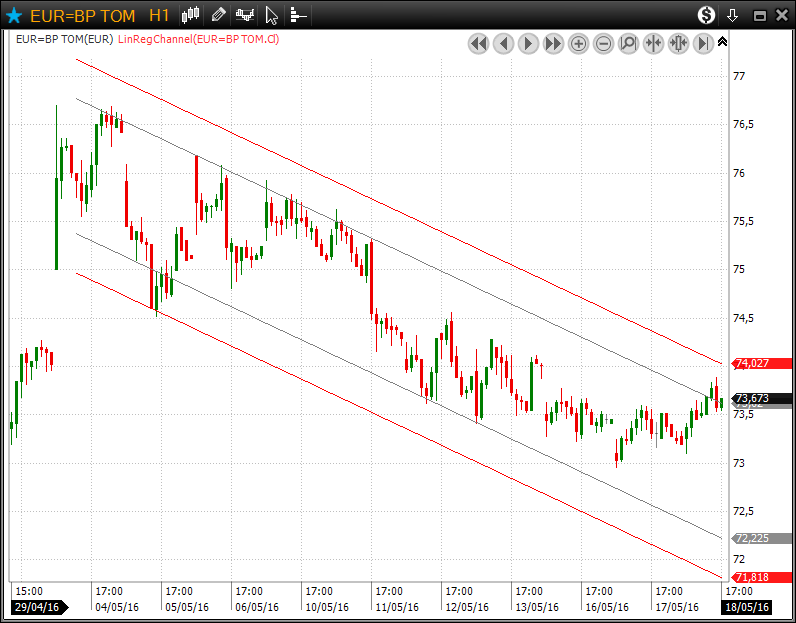Screen dimensions: 796x623
Task: Step chart forward with single right arrow
Action: point(528,43)
